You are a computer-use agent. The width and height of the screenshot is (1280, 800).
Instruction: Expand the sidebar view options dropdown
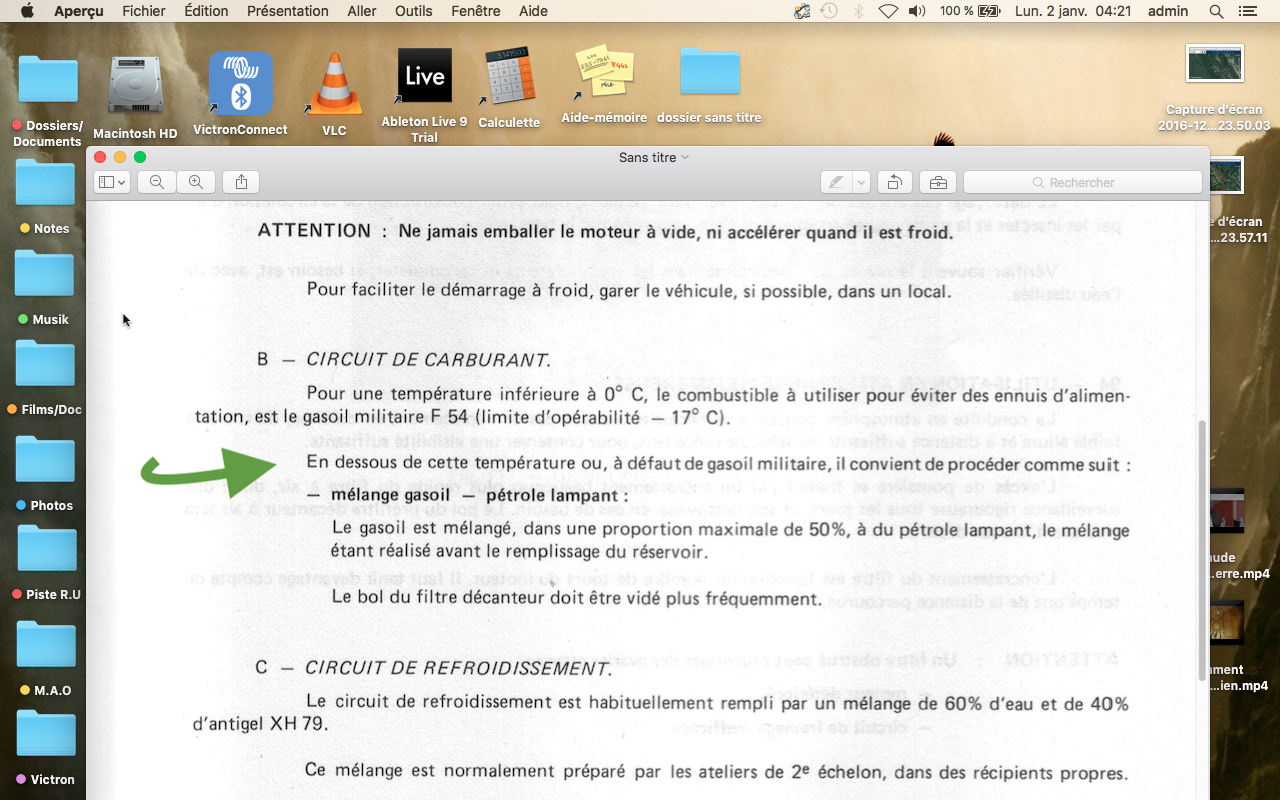pos(111,182)
